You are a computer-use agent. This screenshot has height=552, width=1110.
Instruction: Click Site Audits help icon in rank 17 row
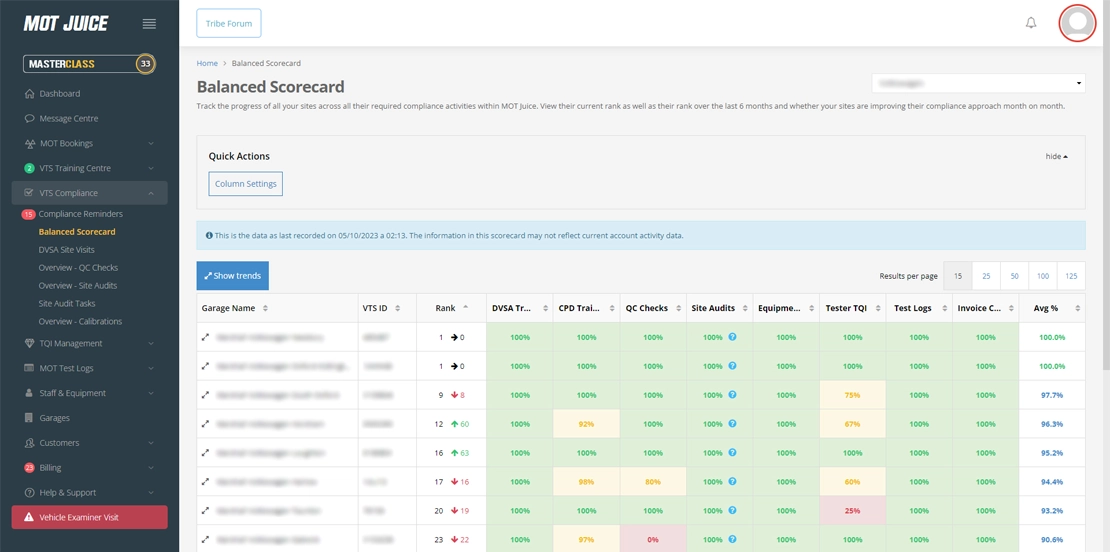732,481
